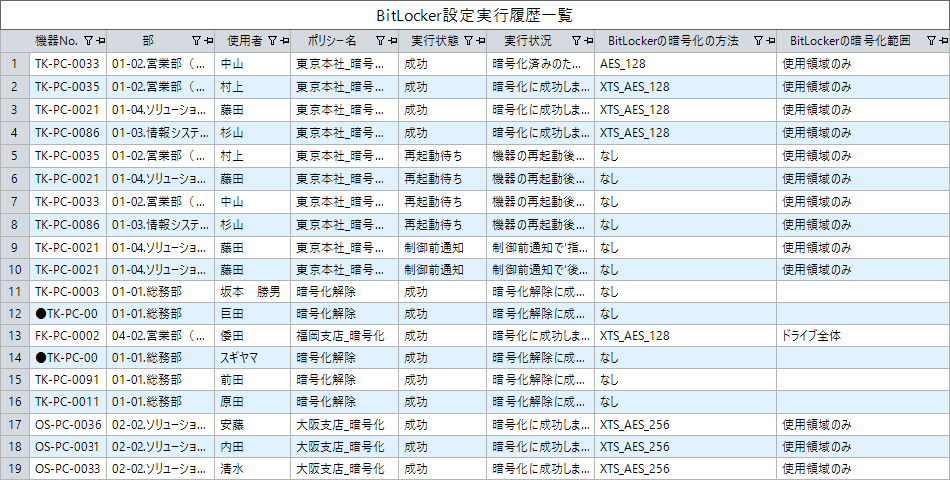Image resolution: width=950 pixels, height=480 pixels.
Task: Click device cell OS-PC-0033
Action: pyautogui.click(x=68, y=468)
